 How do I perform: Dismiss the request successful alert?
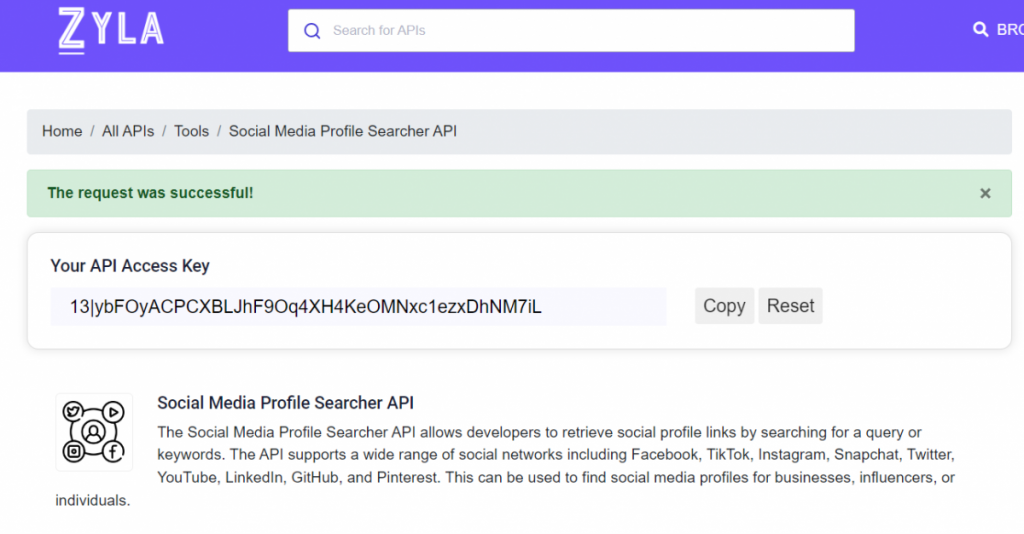[985, 193]
